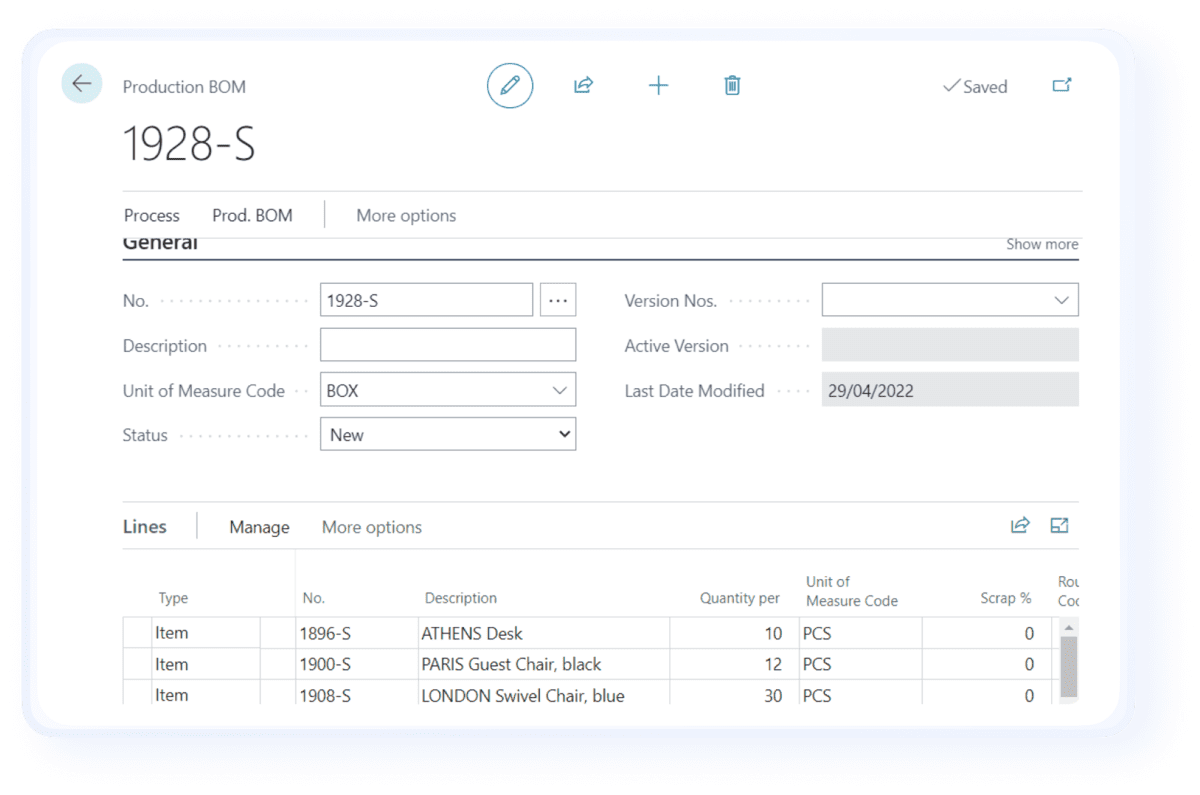The image size is (1200, 795).
Task: Click the lines scrollbar up arrow
Action: coord(1068,628)
